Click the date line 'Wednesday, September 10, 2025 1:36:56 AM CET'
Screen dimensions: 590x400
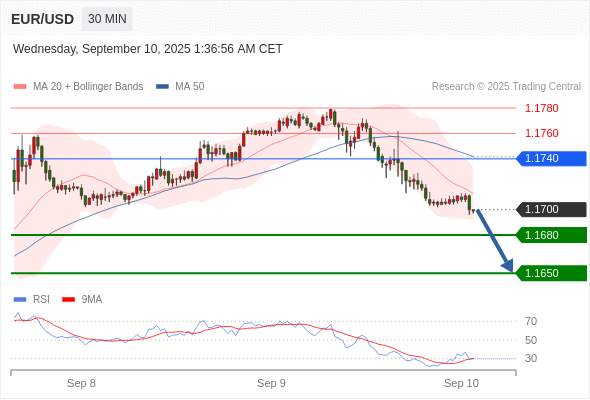pos(148,49)
